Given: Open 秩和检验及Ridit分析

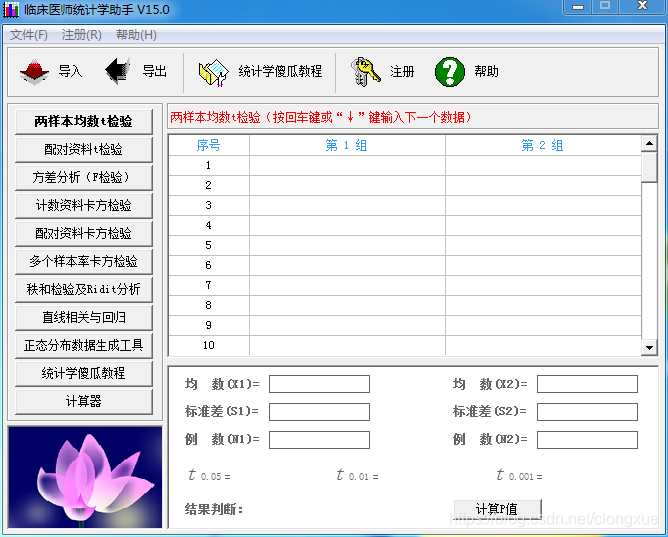Looking at the screenshot, I should pos(84,290).
